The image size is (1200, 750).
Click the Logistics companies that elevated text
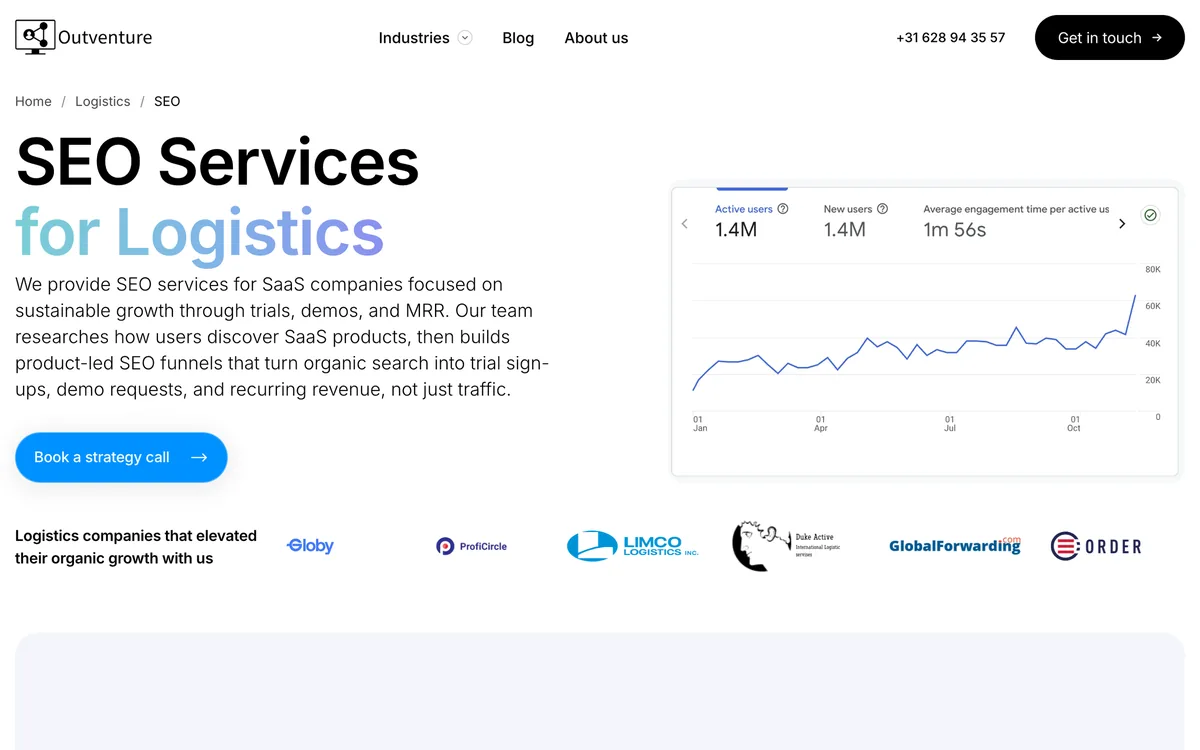coord(136,547)
